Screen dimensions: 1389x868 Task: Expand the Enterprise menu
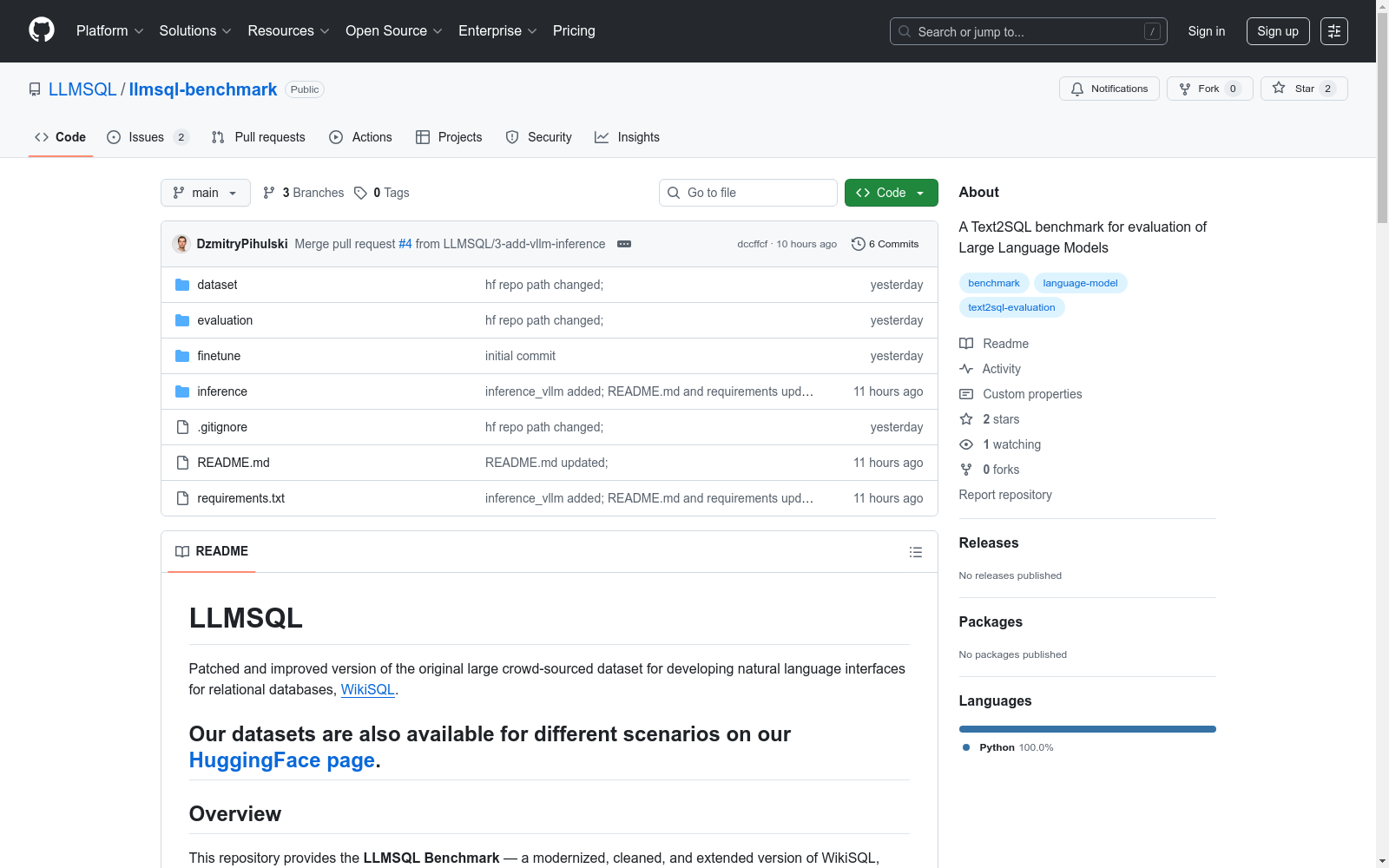tap(497, 31)
